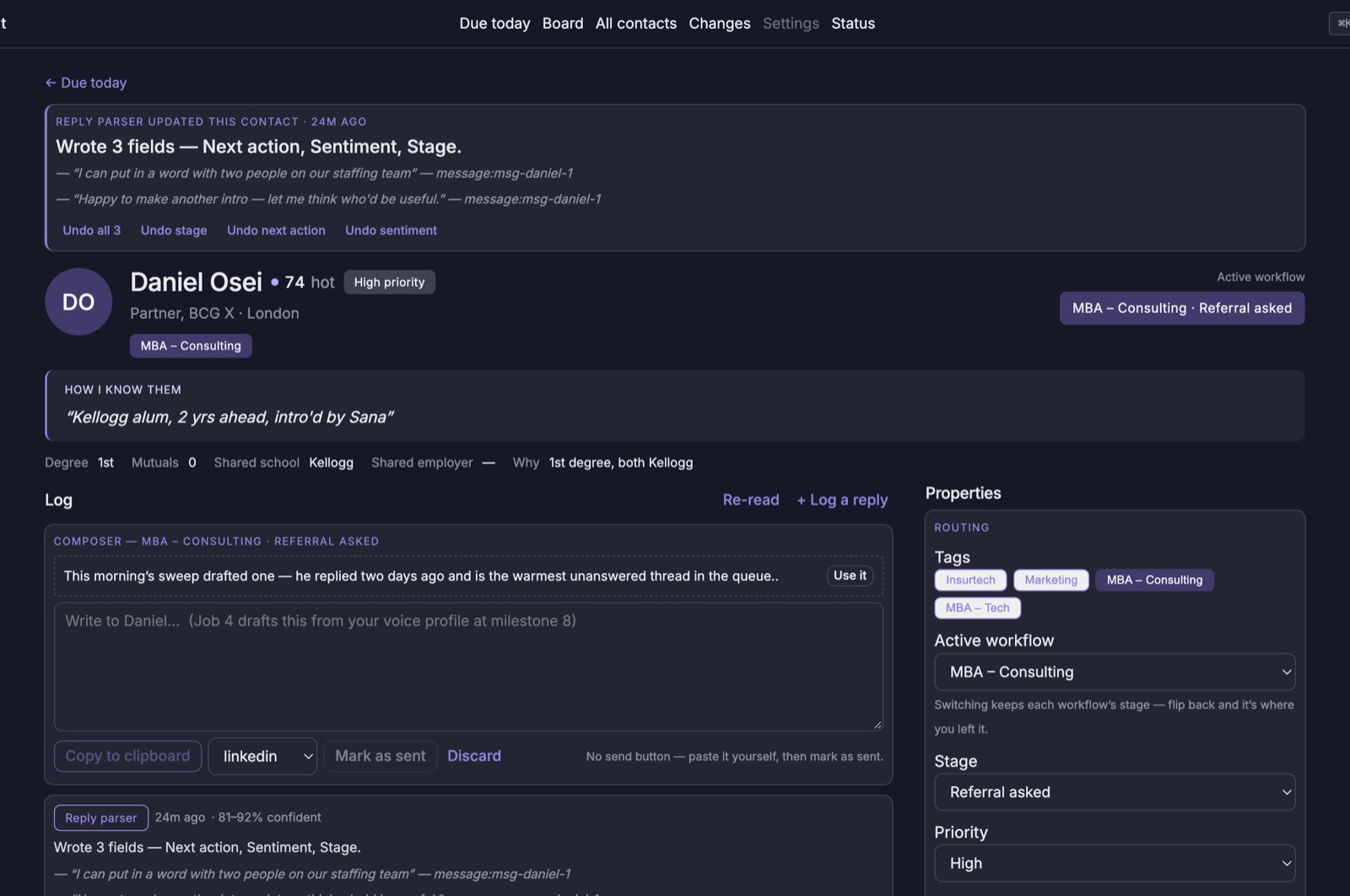Click Mark as sent button
Image resolution: width=1350 pixels, height=896 pixels.
coord(381,756)
